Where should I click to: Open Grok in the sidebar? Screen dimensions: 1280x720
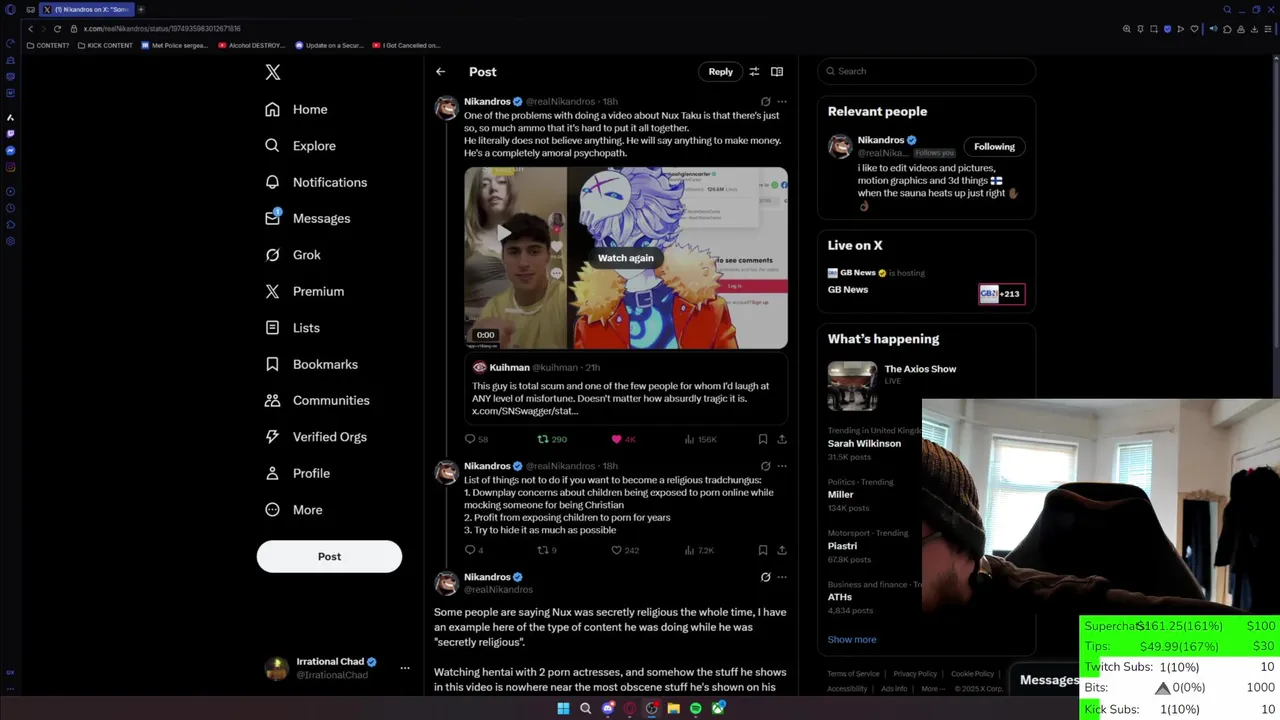pos(293,255)
